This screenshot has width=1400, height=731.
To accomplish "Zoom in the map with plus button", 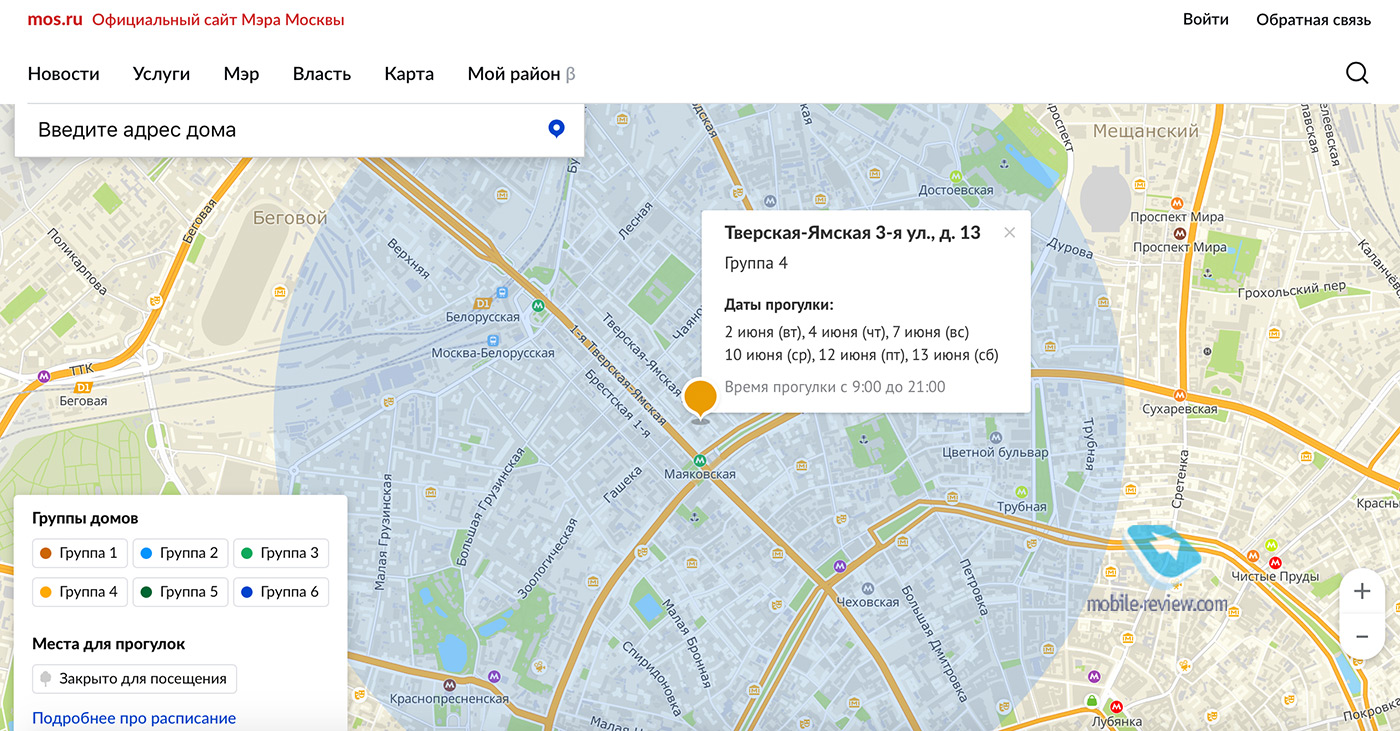I will [1361, 591].
